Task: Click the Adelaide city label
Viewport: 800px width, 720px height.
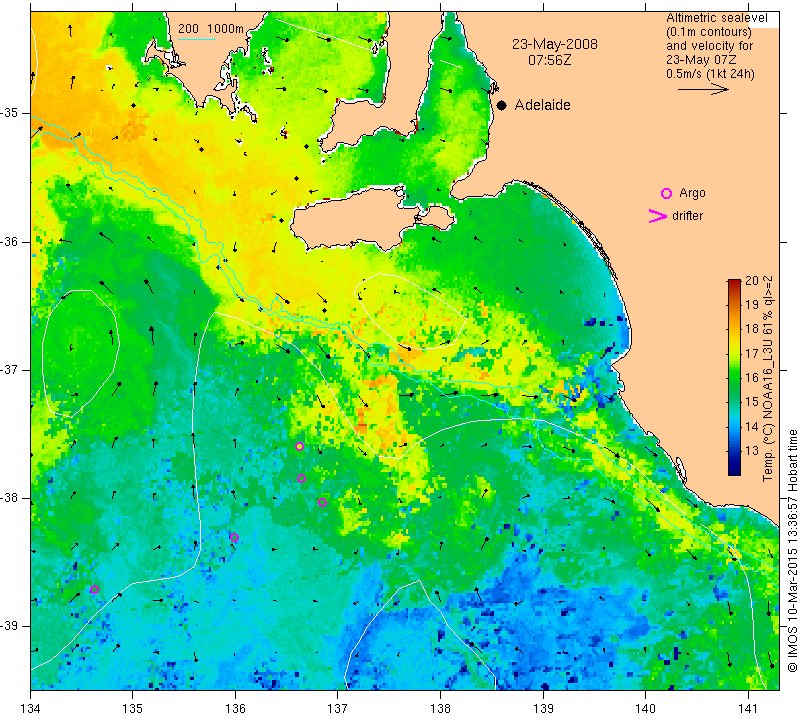Action: tap(542, 105)
